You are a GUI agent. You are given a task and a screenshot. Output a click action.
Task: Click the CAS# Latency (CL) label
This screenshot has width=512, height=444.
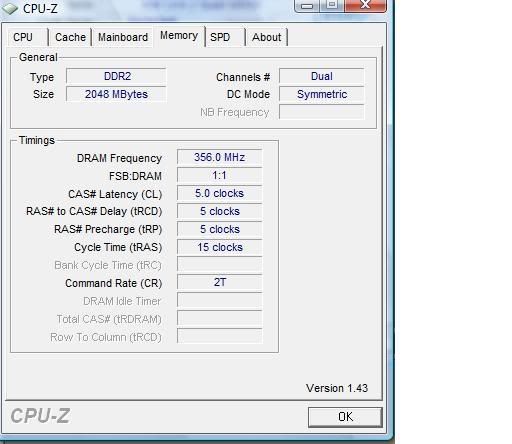(x=115, y=194)
